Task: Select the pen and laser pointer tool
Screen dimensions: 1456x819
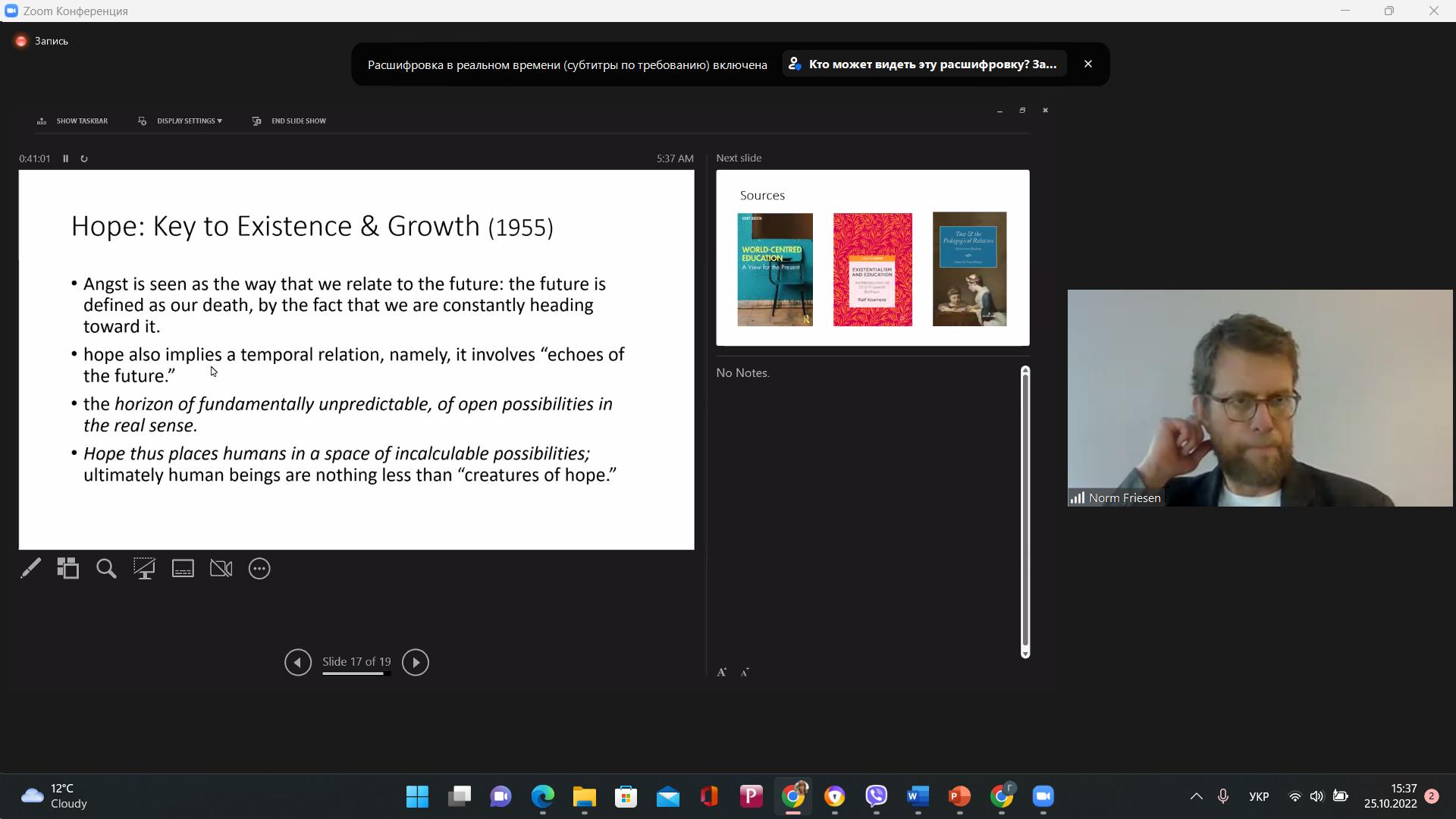Action: [x=30, y=569]
